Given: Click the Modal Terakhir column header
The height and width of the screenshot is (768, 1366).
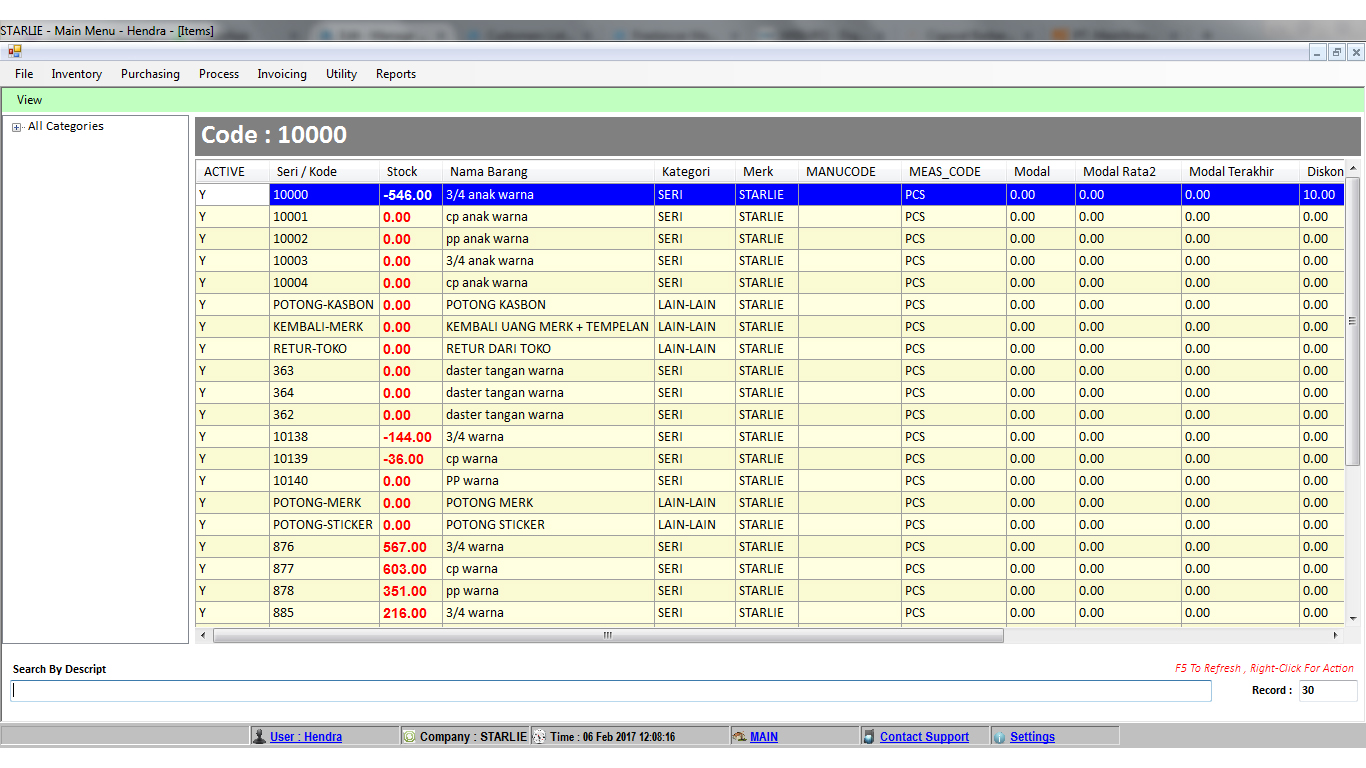Looking at the screenshot, I should (x=1241, y=172).
